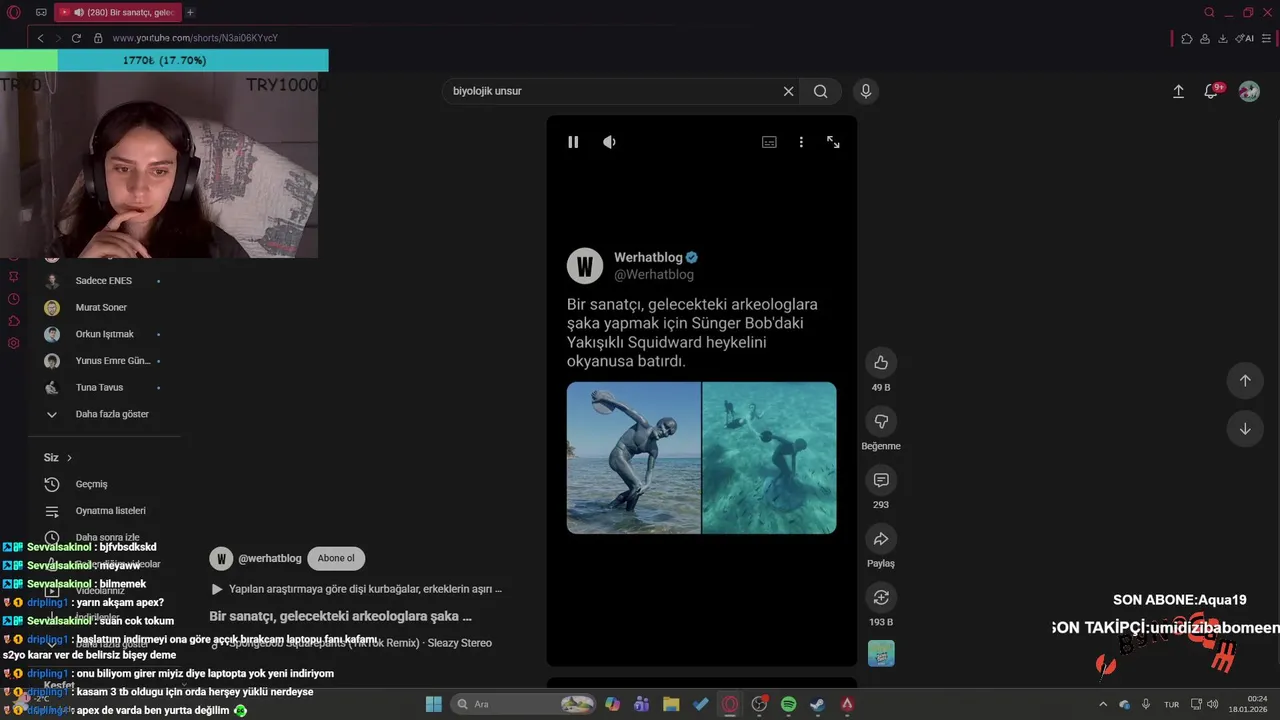The image size is (1280, 720).
Task: Open the YouTube create/upload icon
Action: (x=1178, y=91)
